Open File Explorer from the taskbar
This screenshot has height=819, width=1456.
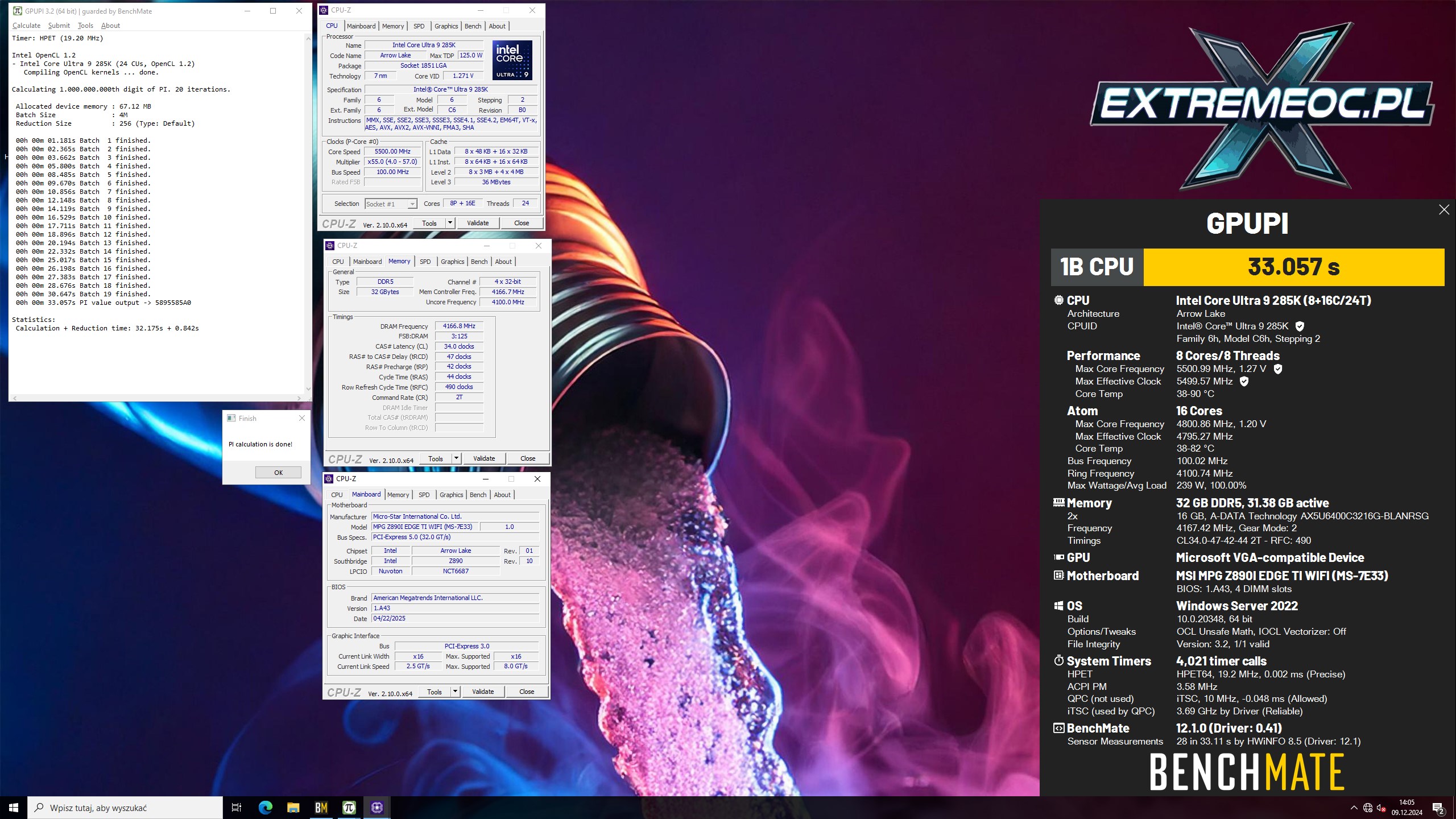293,808
